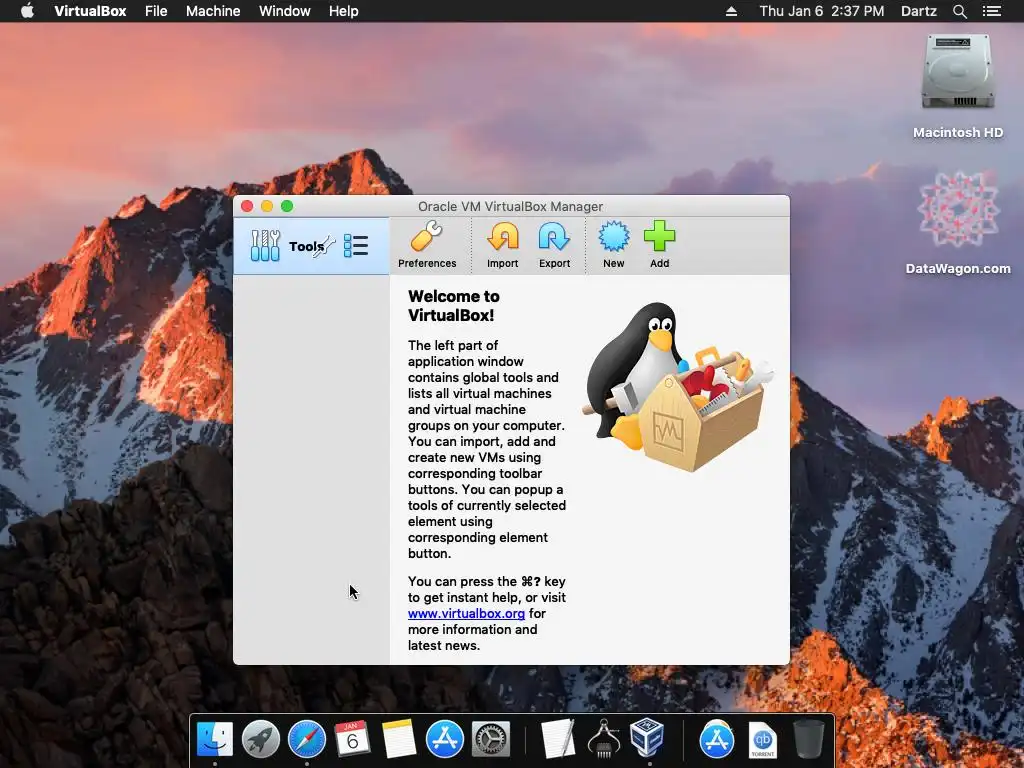Open Notes in the Dock

point(398,740)
